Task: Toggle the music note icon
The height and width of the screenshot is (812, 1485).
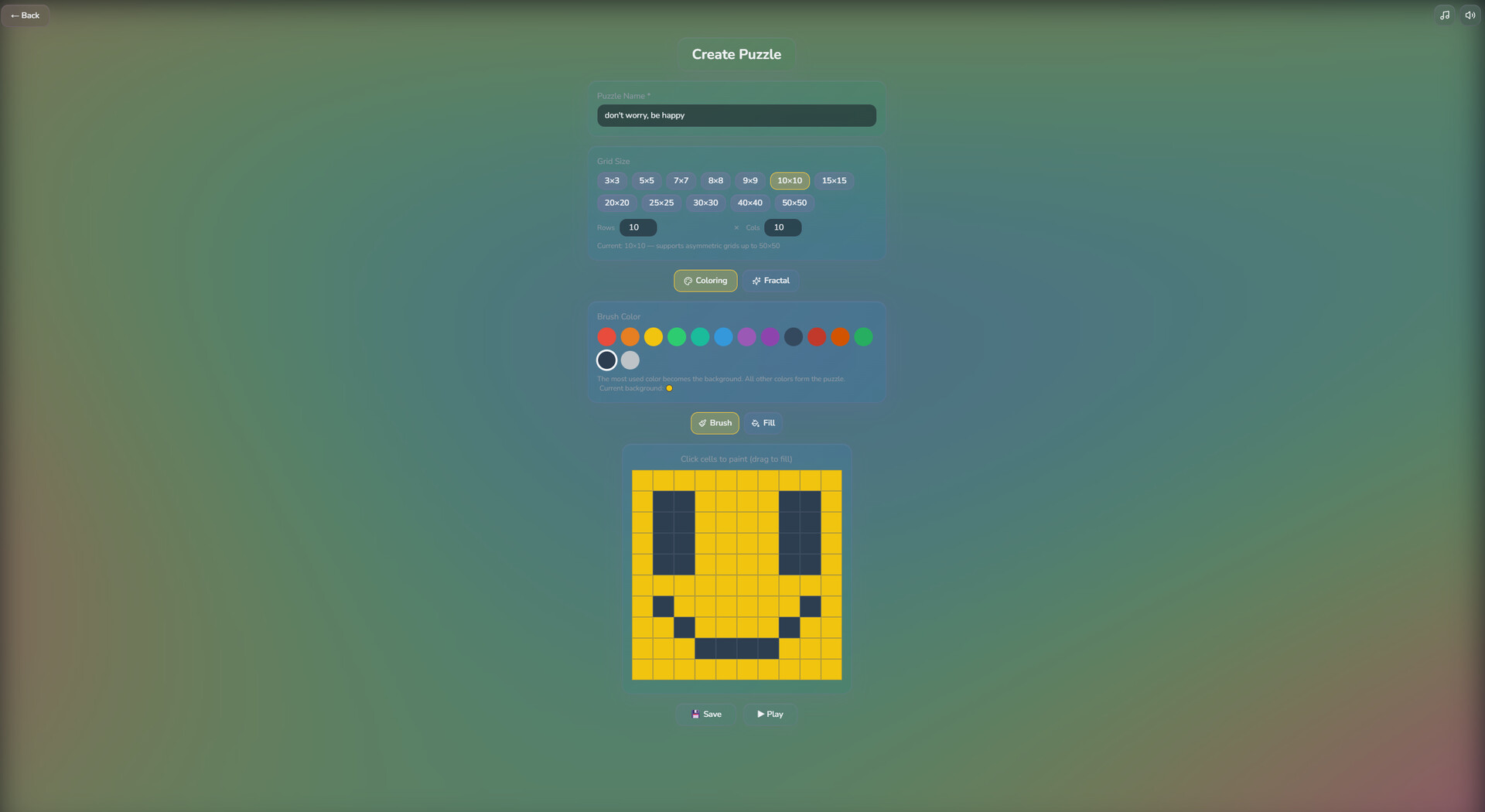Action: [1443, 15]
